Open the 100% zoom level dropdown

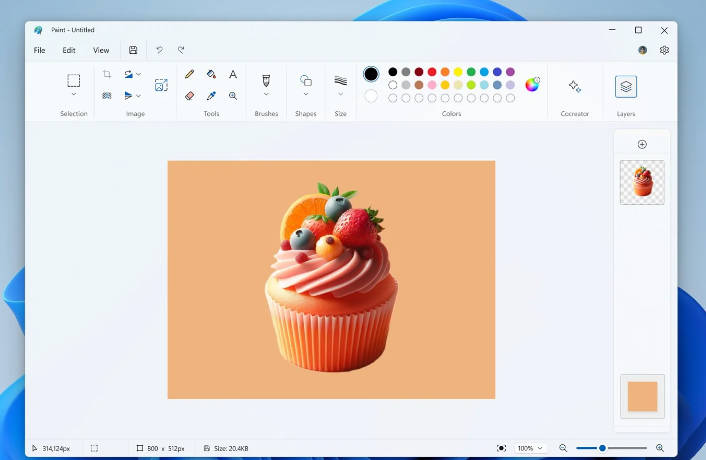coord(530,448)
